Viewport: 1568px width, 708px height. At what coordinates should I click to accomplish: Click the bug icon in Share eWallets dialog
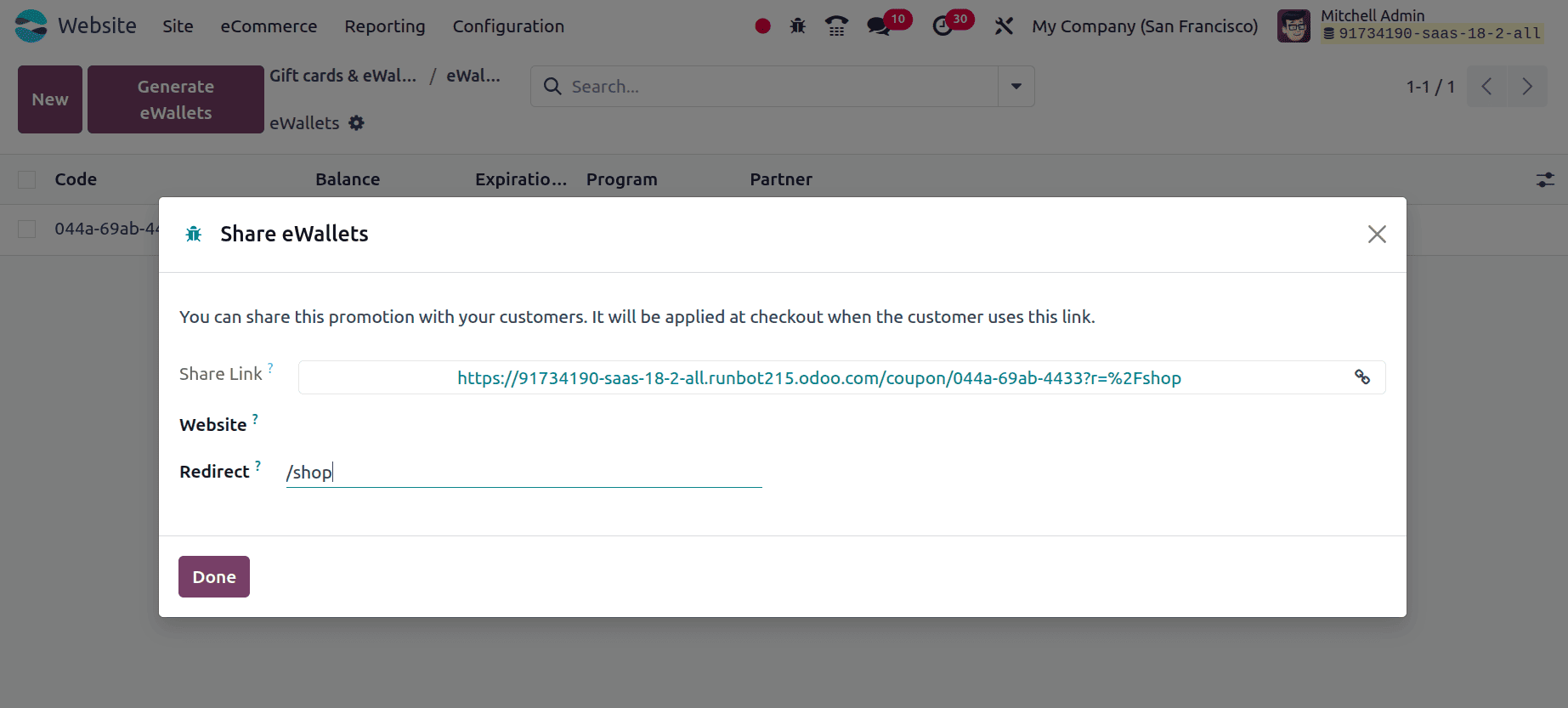tap(194, 234)
